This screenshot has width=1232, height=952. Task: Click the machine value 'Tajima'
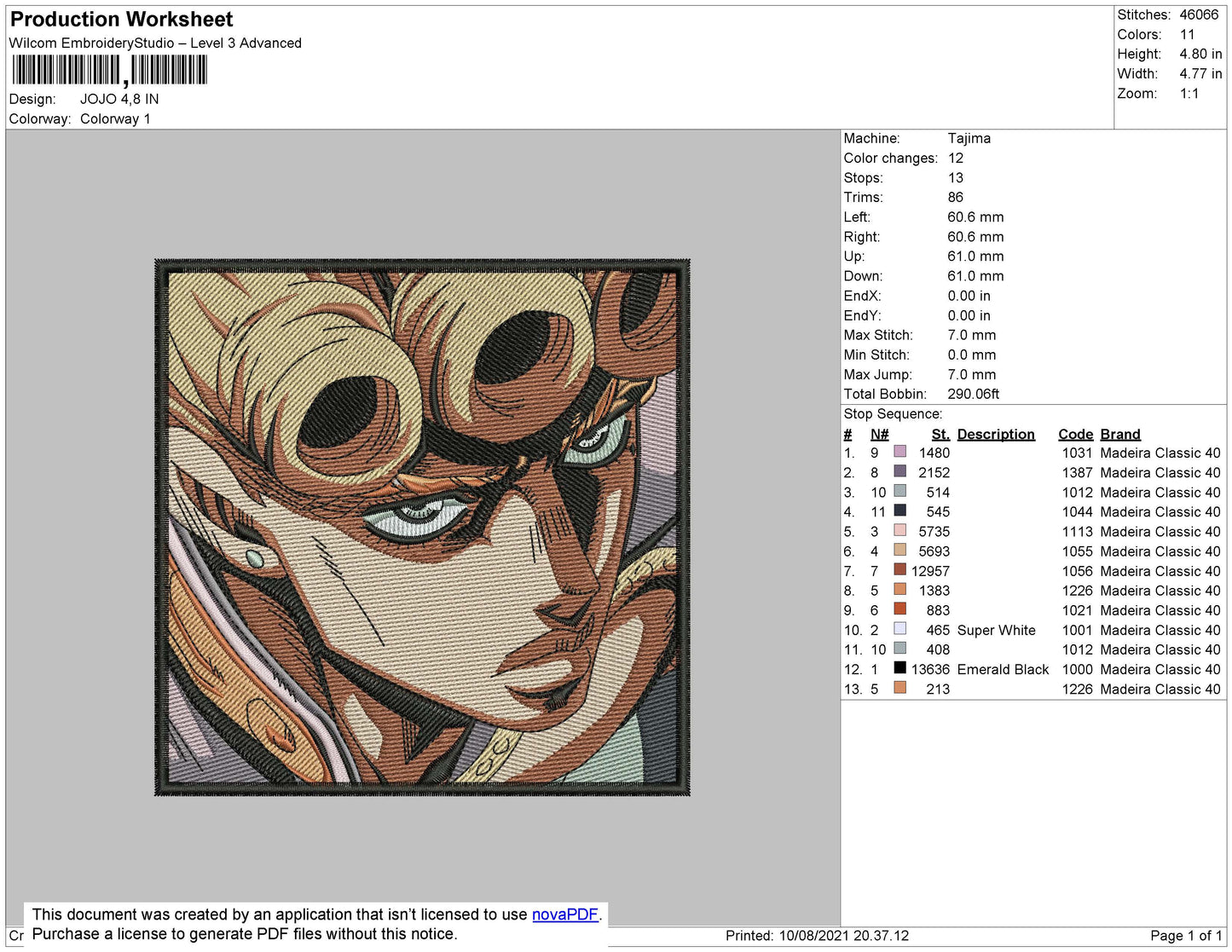click(969, 138)
